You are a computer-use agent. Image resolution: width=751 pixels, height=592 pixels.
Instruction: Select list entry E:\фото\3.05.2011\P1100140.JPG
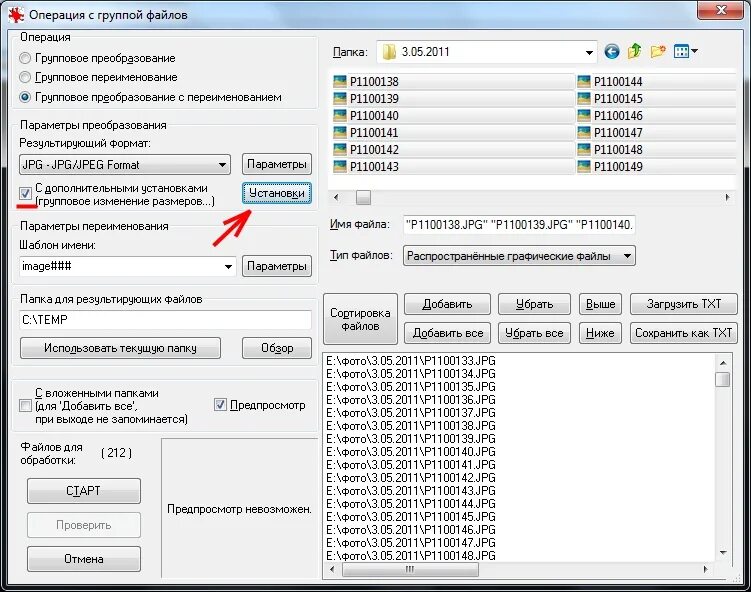pyautogui.click(x=411, y=452)
